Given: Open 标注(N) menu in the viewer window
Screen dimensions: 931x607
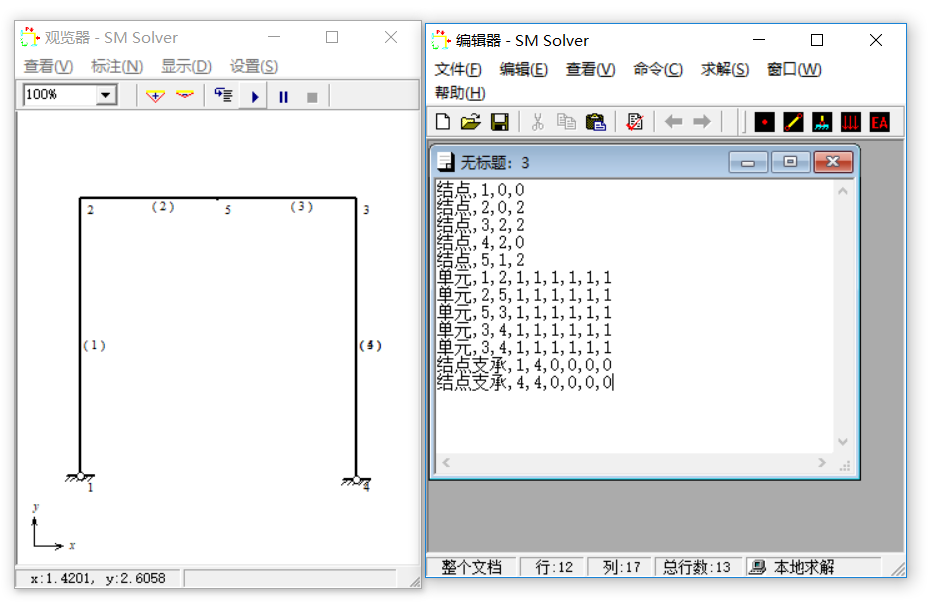Looking at the screenshot, I should (117, 67).
